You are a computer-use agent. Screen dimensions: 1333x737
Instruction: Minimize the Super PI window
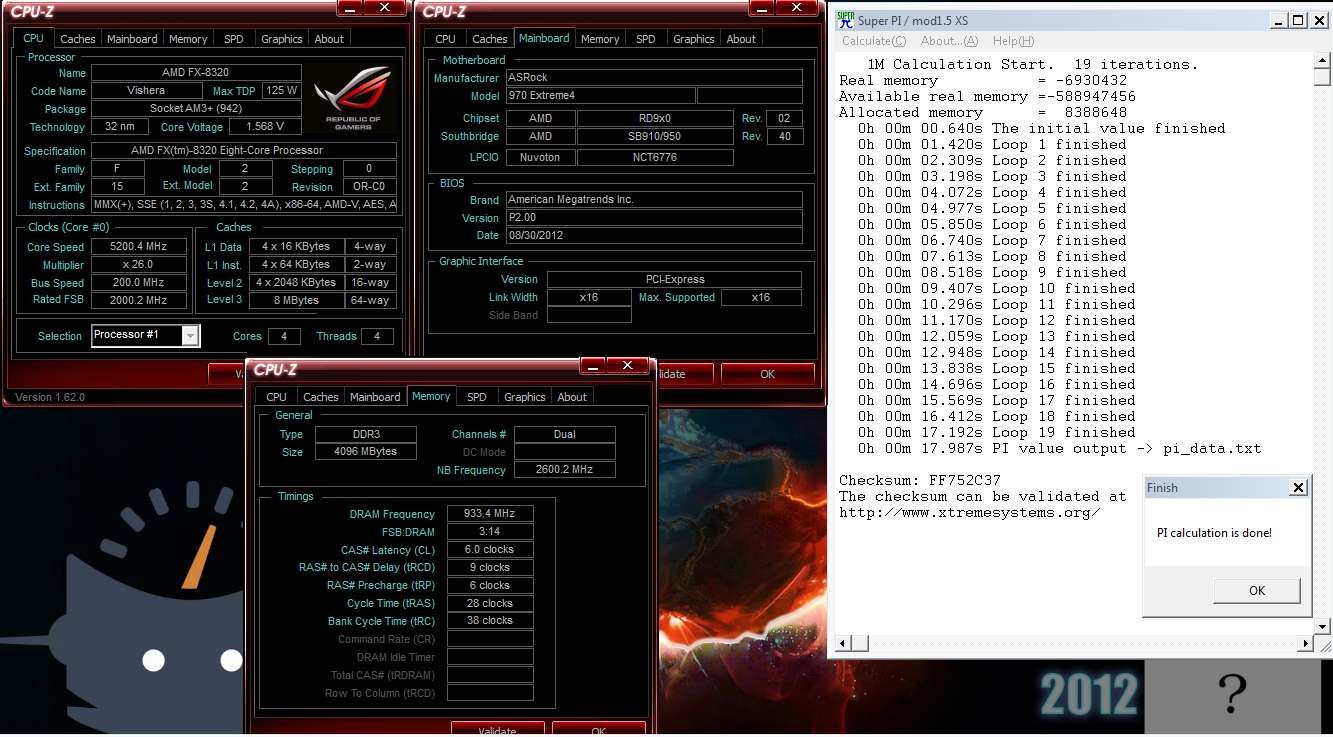point(1278,20)
